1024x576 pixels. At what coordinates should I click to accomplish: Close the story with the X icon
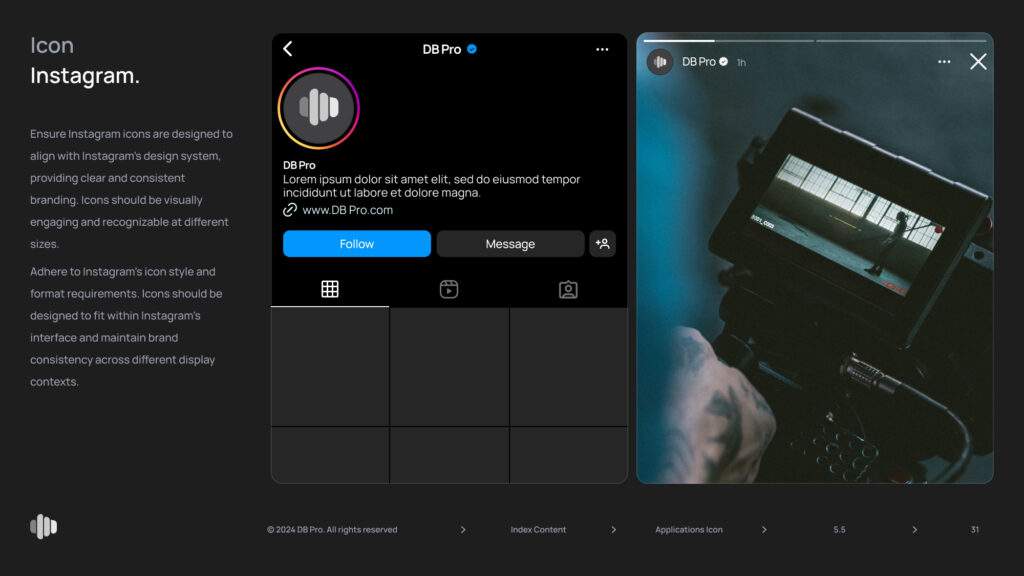click(x=978, y=62)
